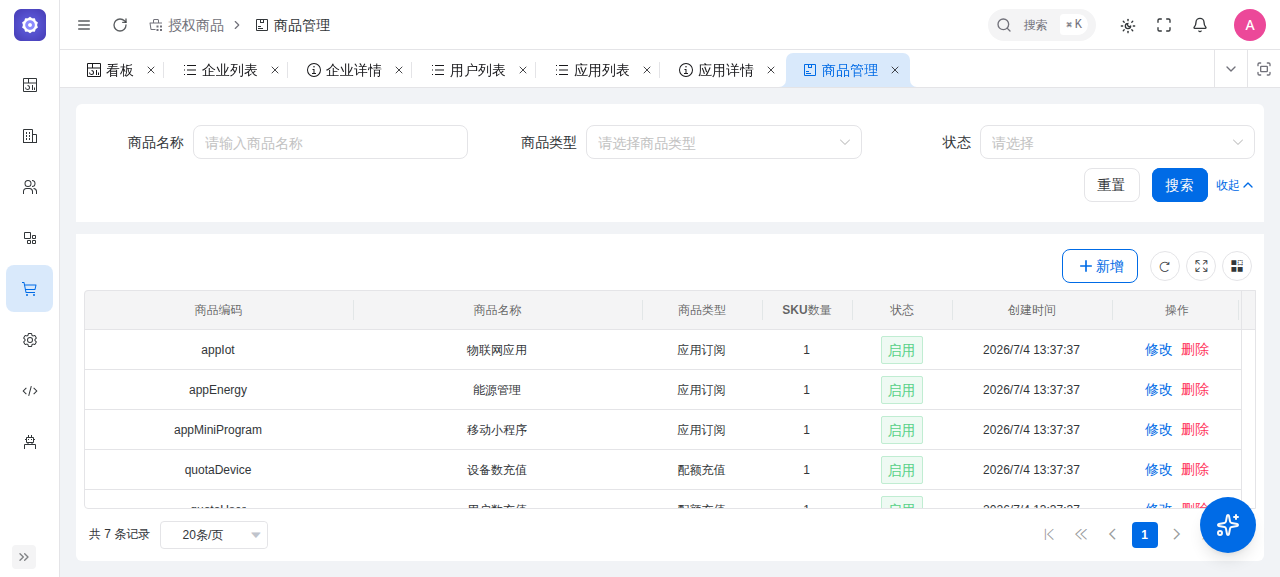Screen dimensions: 1280x577
Task: Open the notifications bell
Action: (1200, 25)
